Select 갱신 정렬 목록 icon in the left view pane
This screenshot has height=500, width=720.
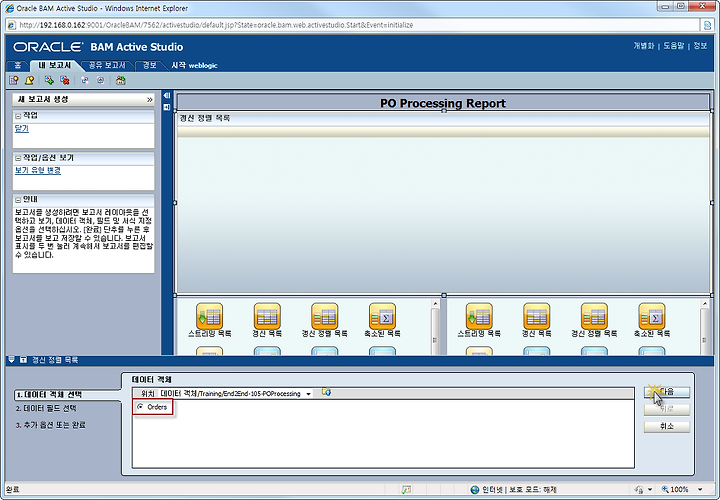click(325, 316)
